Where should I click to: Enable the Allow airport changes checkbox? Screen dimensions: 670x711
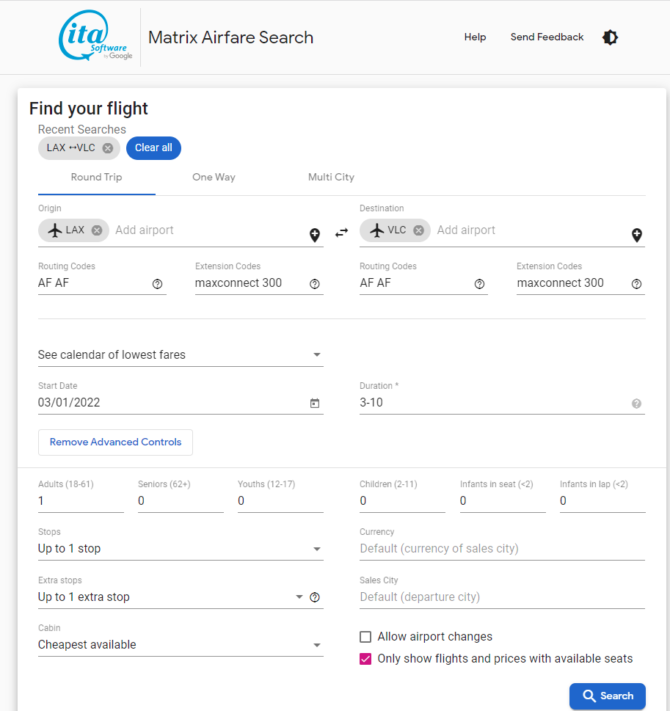pos(365,637)
